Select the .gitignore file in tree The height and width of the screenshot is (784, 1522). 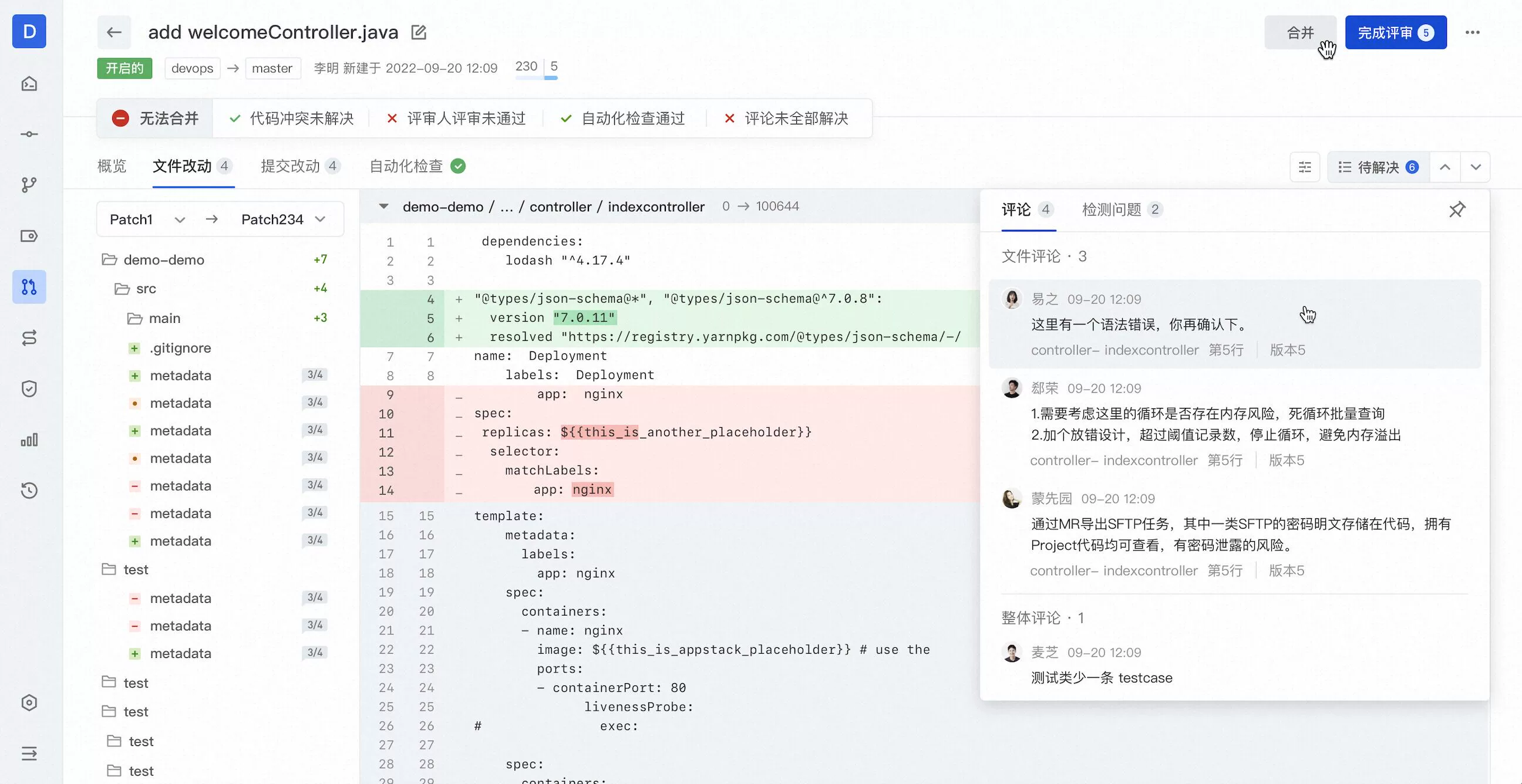(180, 349)
